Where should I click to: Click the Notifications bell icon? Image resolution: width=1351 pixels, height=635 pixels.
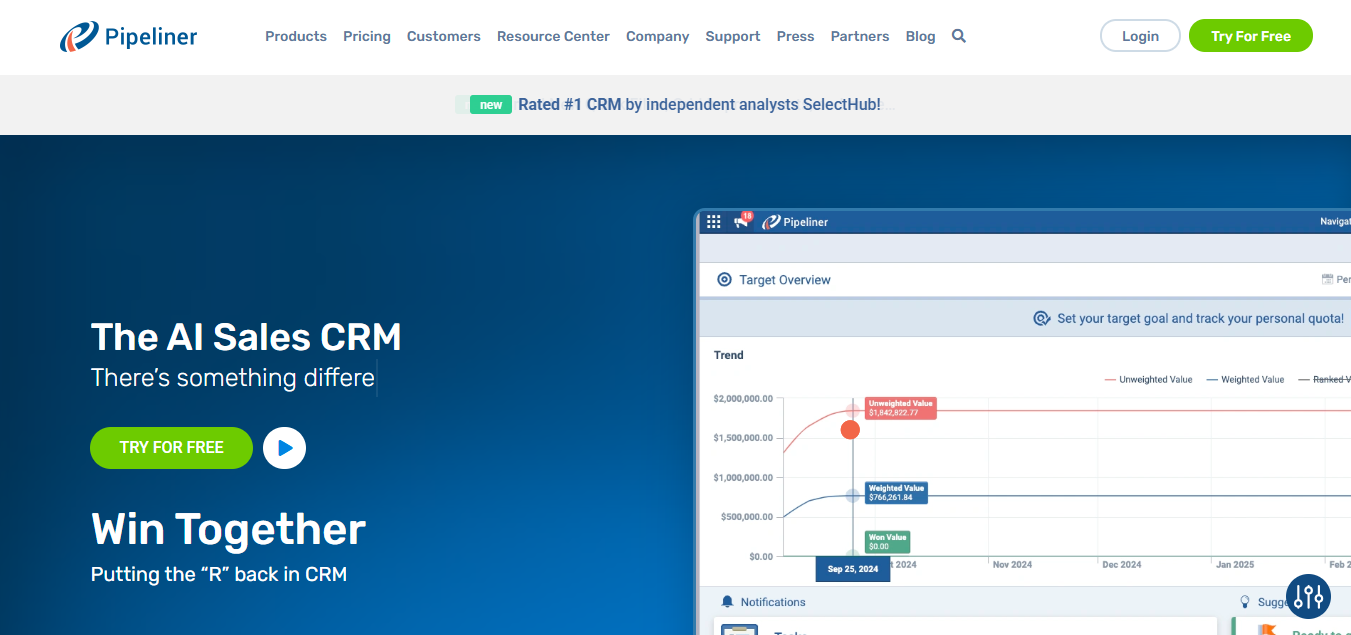coord(727,602)
